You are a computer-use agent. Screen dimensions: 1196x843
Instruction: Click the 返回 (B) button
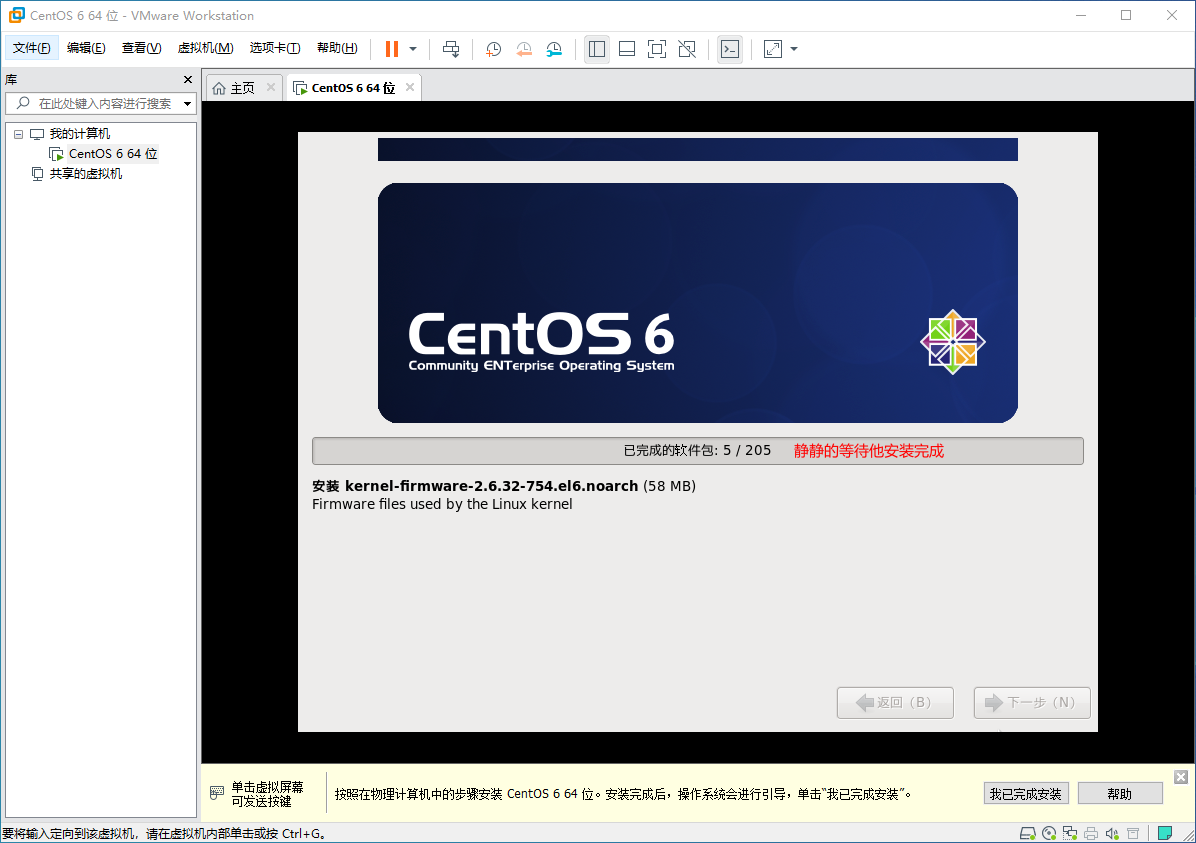(895, 703)
